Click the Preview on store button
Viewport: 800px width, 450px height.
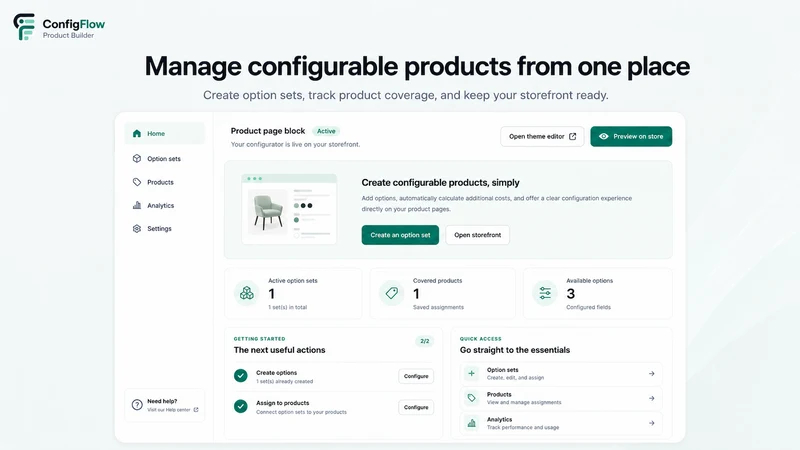click(x=631, y=136)
